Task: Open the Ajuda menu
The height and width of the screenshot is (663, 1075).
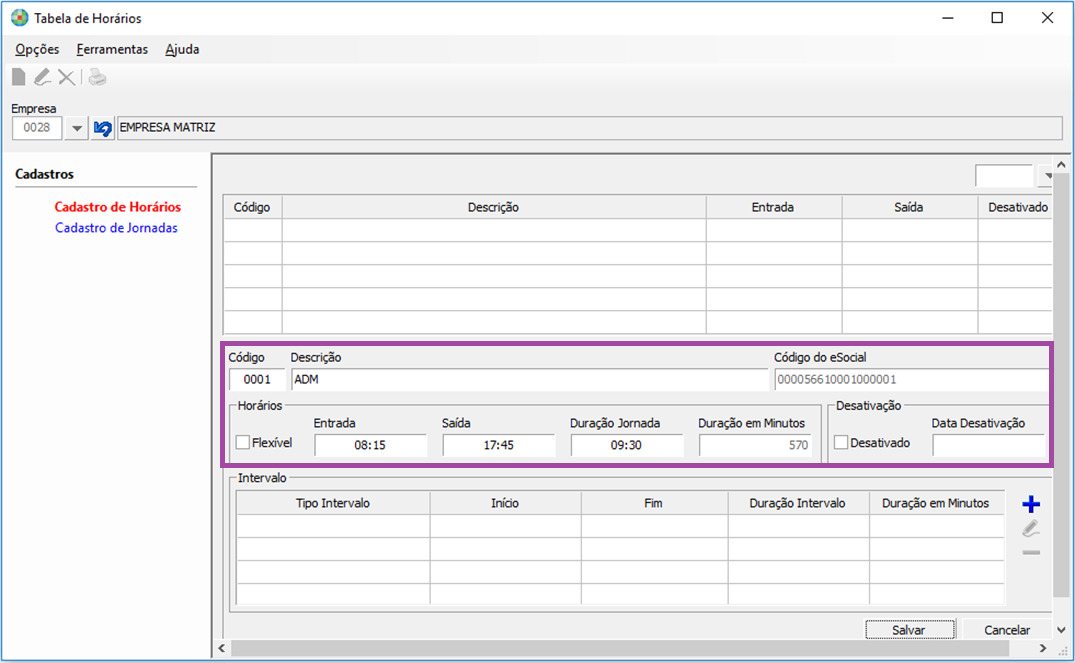Action: click(x=182, y=49)
